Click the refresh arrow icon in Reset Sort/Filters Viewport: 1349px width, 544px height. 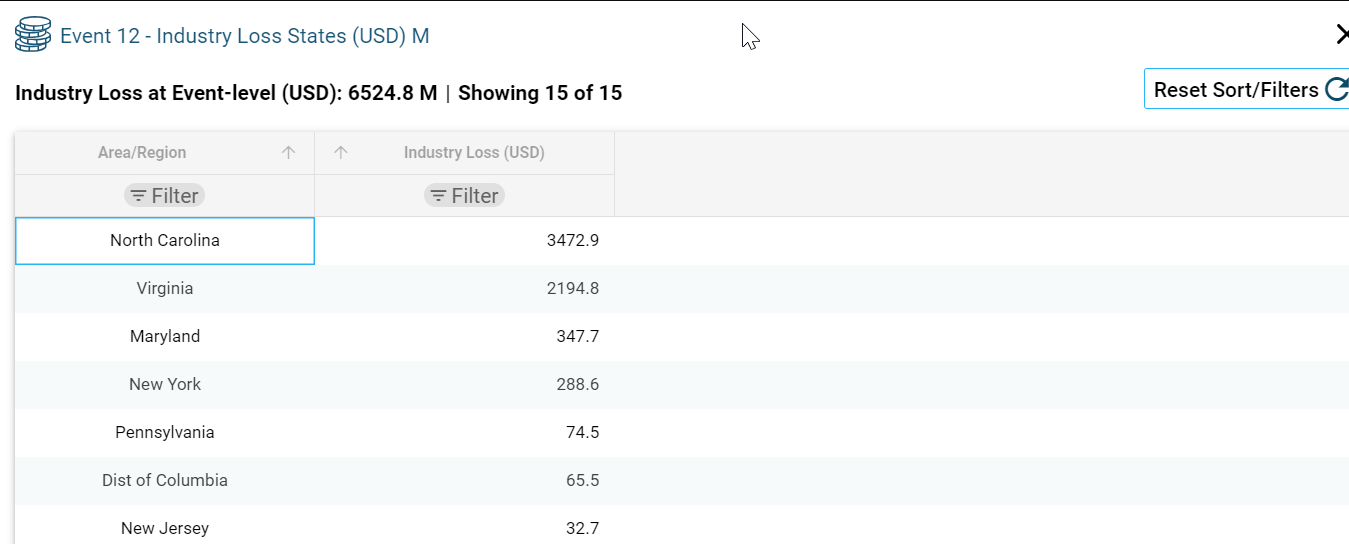1336,90
